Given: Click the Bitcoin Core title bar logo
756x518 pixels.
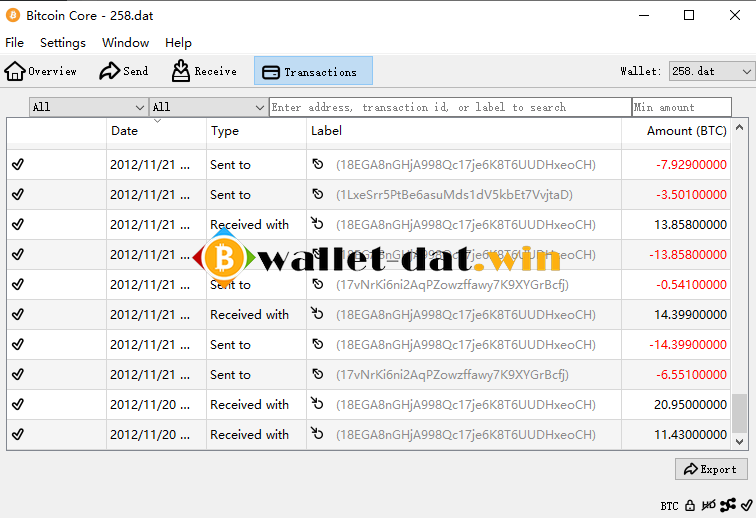Looking at the screenshot, I should [13, 15].
